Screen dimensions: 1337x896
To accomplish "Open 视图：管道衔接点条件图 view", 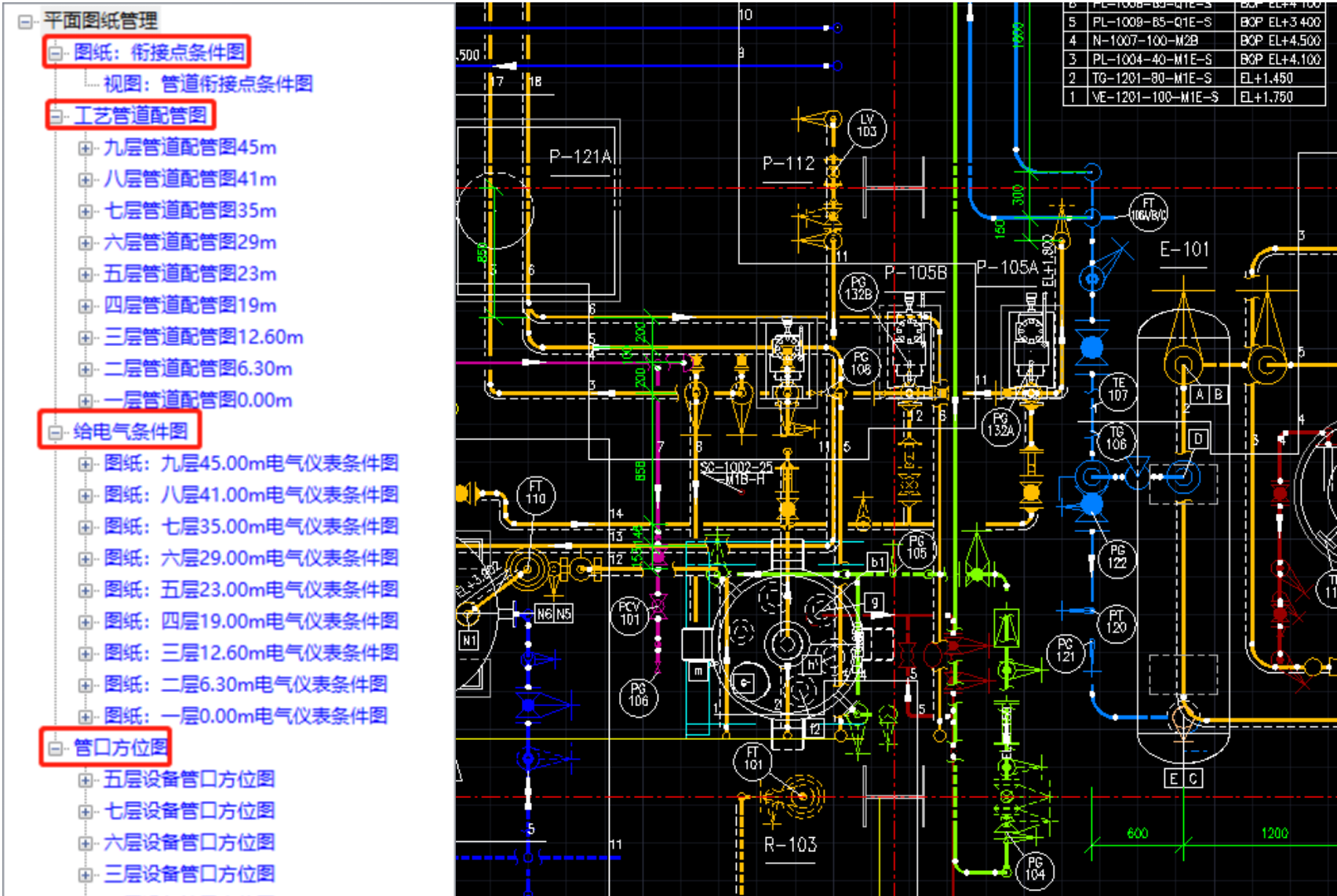I will (x=208, y=84).
